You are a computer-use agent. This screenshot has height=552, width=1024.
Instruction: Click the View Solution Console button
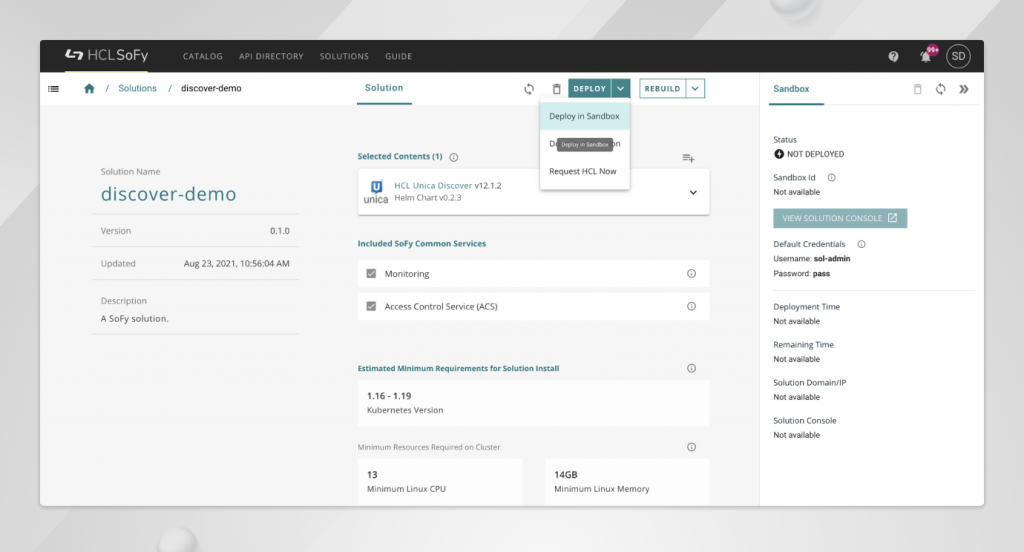coord(839,218)
